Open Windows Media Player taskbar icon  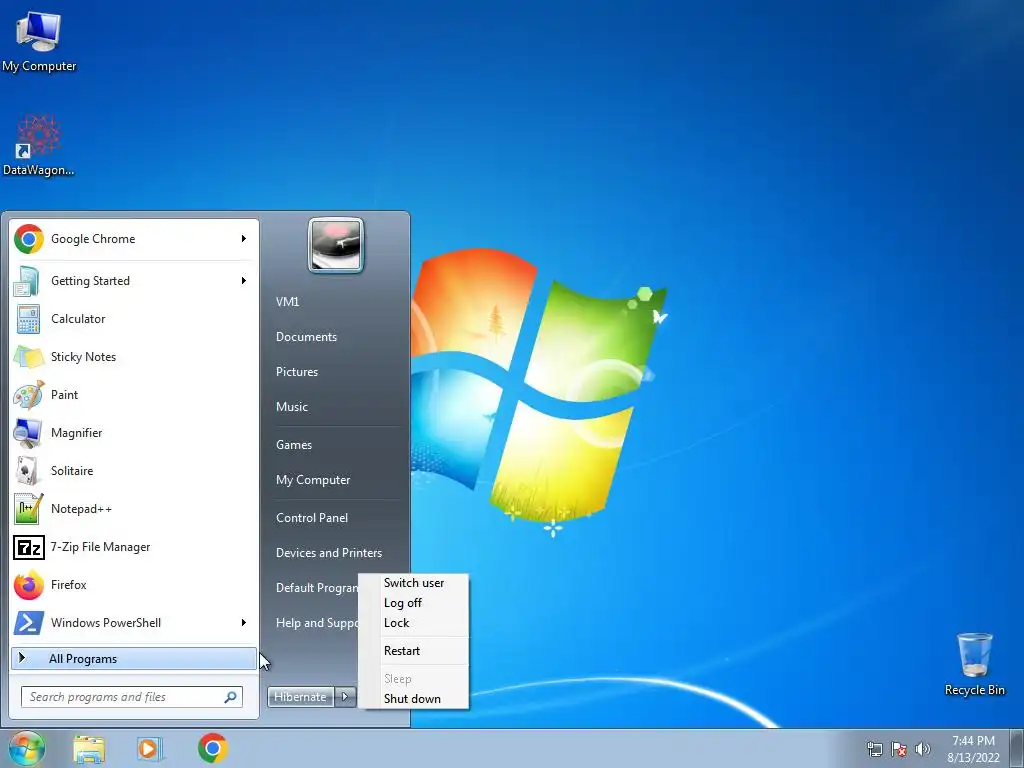coord(150,748)
